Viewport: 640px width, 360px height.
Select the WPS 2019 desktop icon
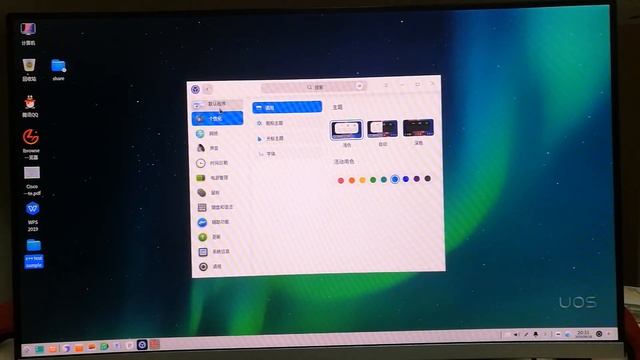click(x=33, y=217)
